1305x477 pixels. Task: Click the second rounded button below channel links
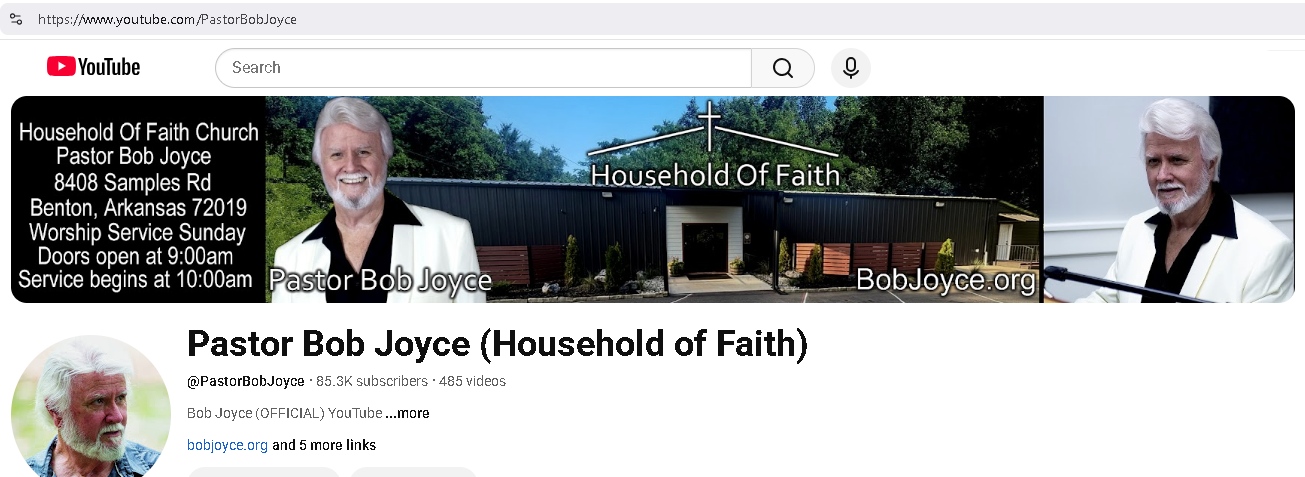point(414,472)
